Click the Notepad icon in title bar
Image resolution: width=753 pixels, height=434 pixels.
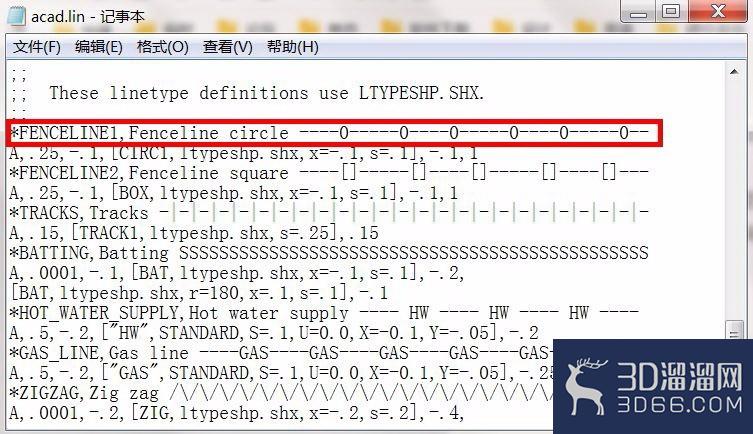tap(15, 16)
